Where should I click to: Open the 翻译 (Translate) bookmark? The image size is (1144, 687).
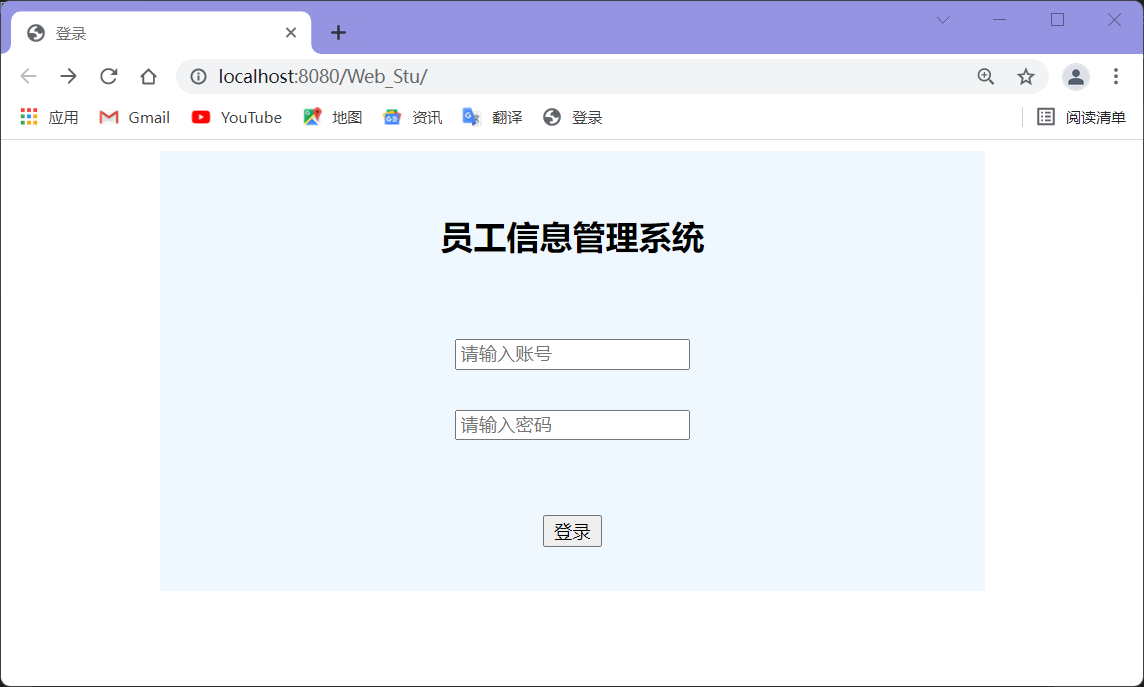(x=493, y=117)
